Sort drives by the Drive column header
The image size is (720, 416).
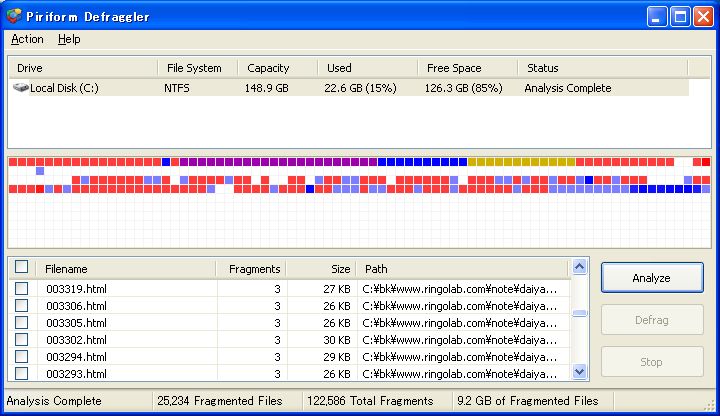coord(83,68)
